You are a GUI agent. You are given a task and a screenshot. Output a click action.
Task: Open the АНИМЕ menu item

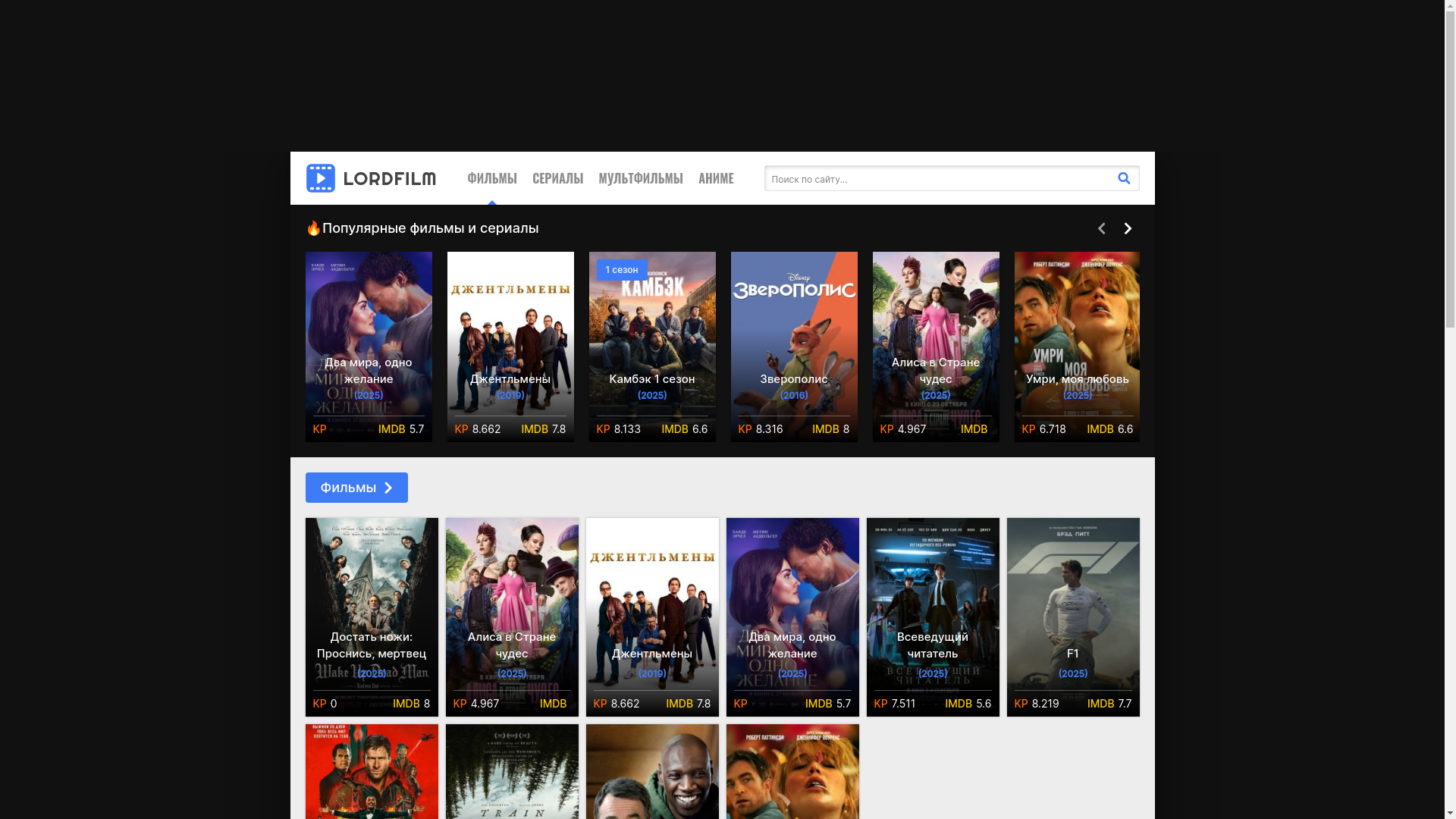coord(716,179)
